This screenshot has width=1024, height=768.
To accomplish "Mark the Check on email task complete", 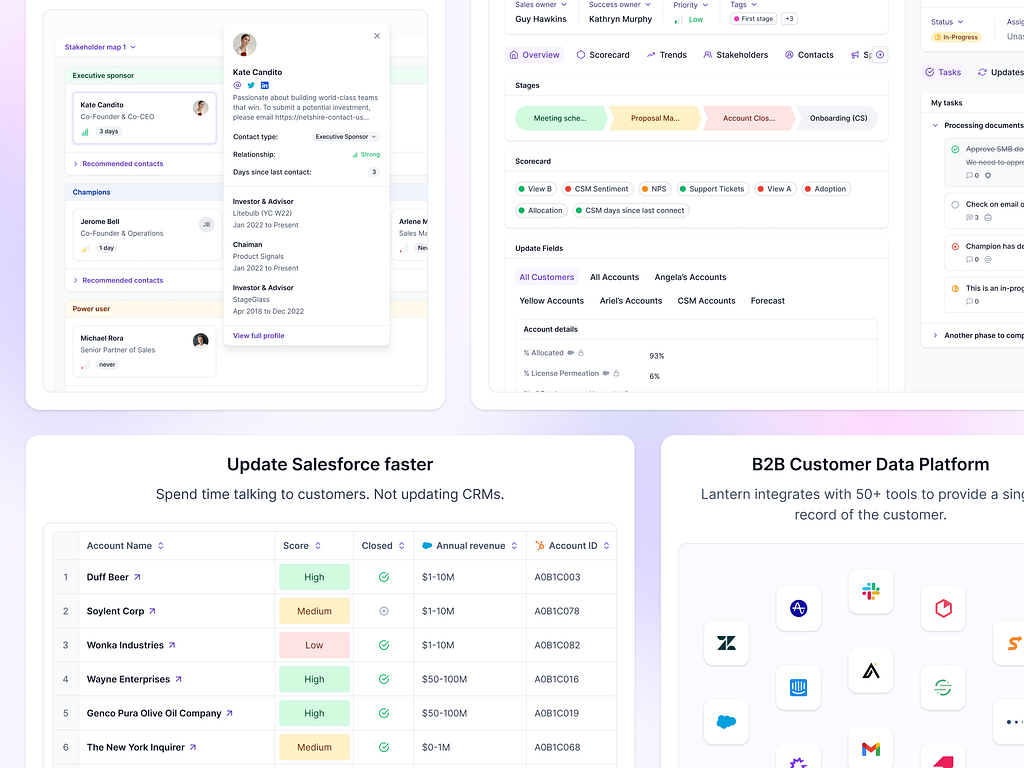I will [x=955, y=204].
